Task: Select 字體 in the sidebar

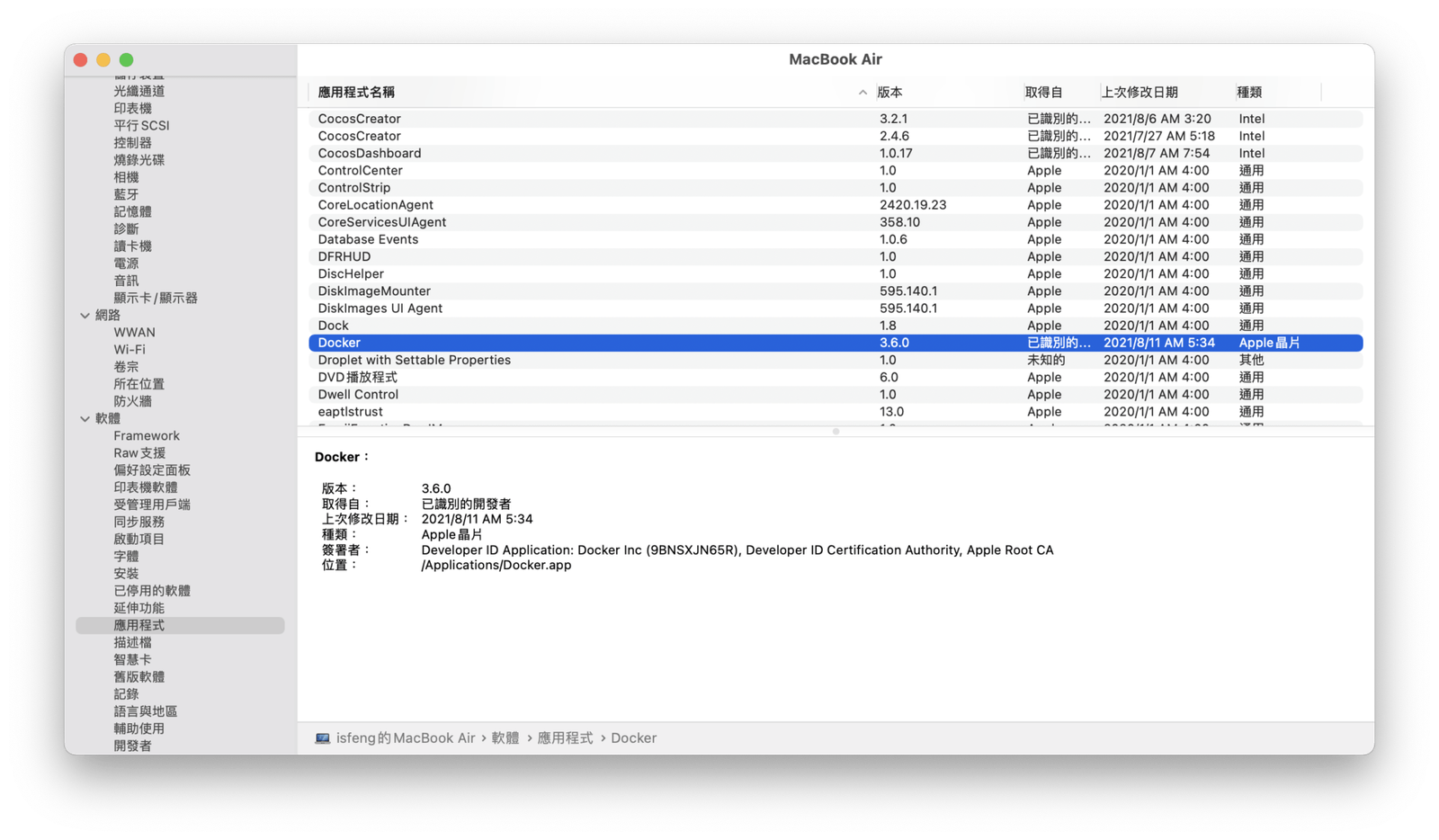Action: coord(126,557)
